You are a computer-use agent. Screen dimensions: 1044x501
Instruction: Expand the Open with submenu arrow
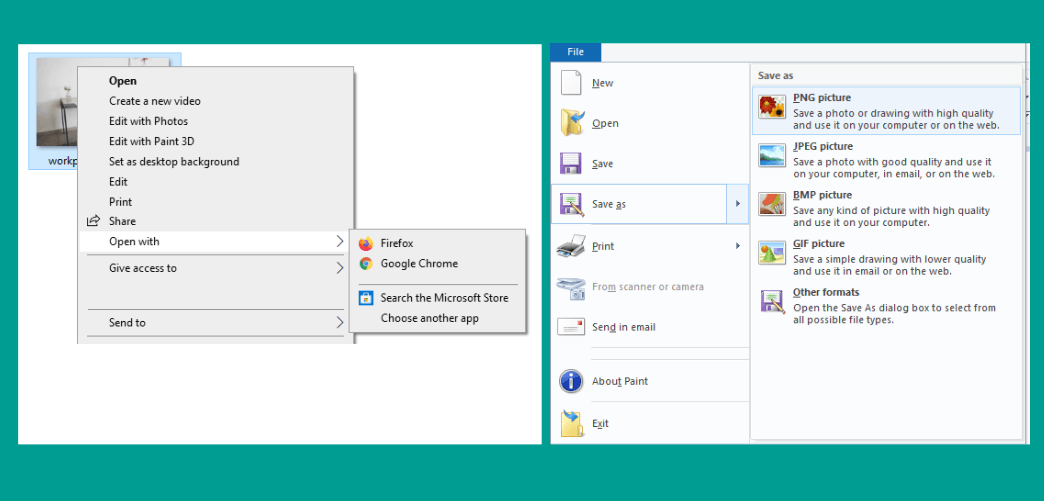click(340, 241)
